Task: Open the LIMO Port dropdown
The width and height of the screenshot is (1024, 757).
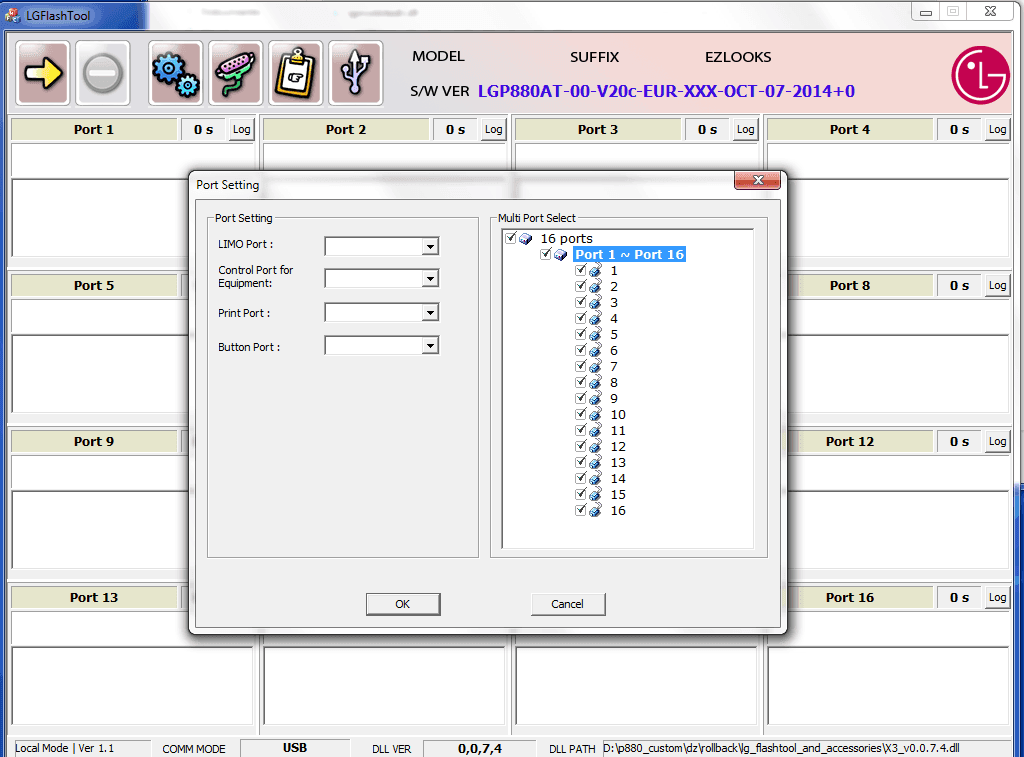Action: coord(430,246)
